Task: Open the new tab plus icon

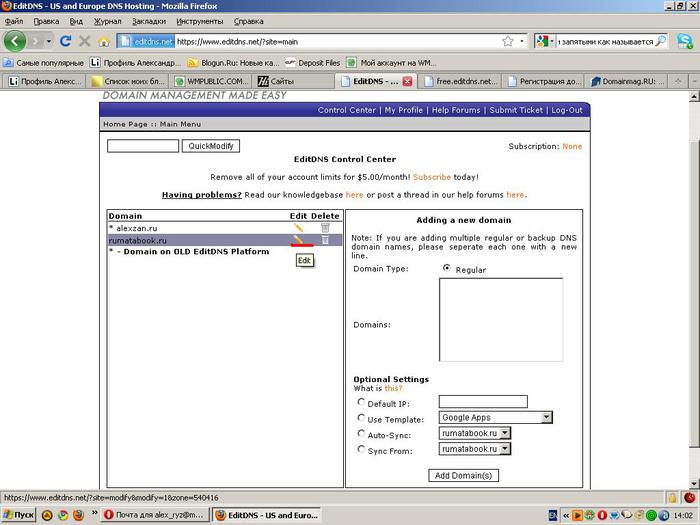Action: coord(678,81)
